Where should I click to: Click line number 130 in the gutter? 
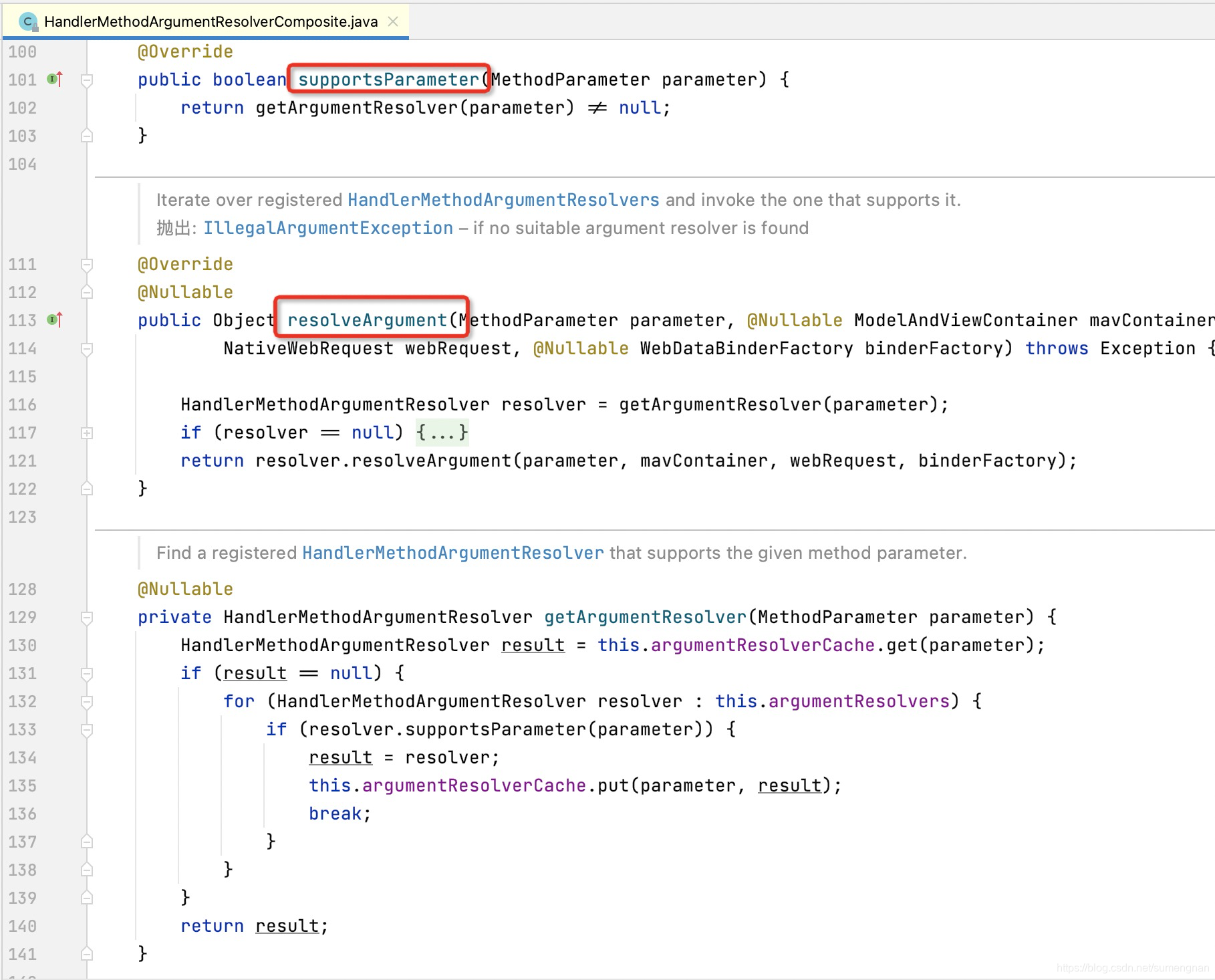pyautogui.click(x=22, y=645)
